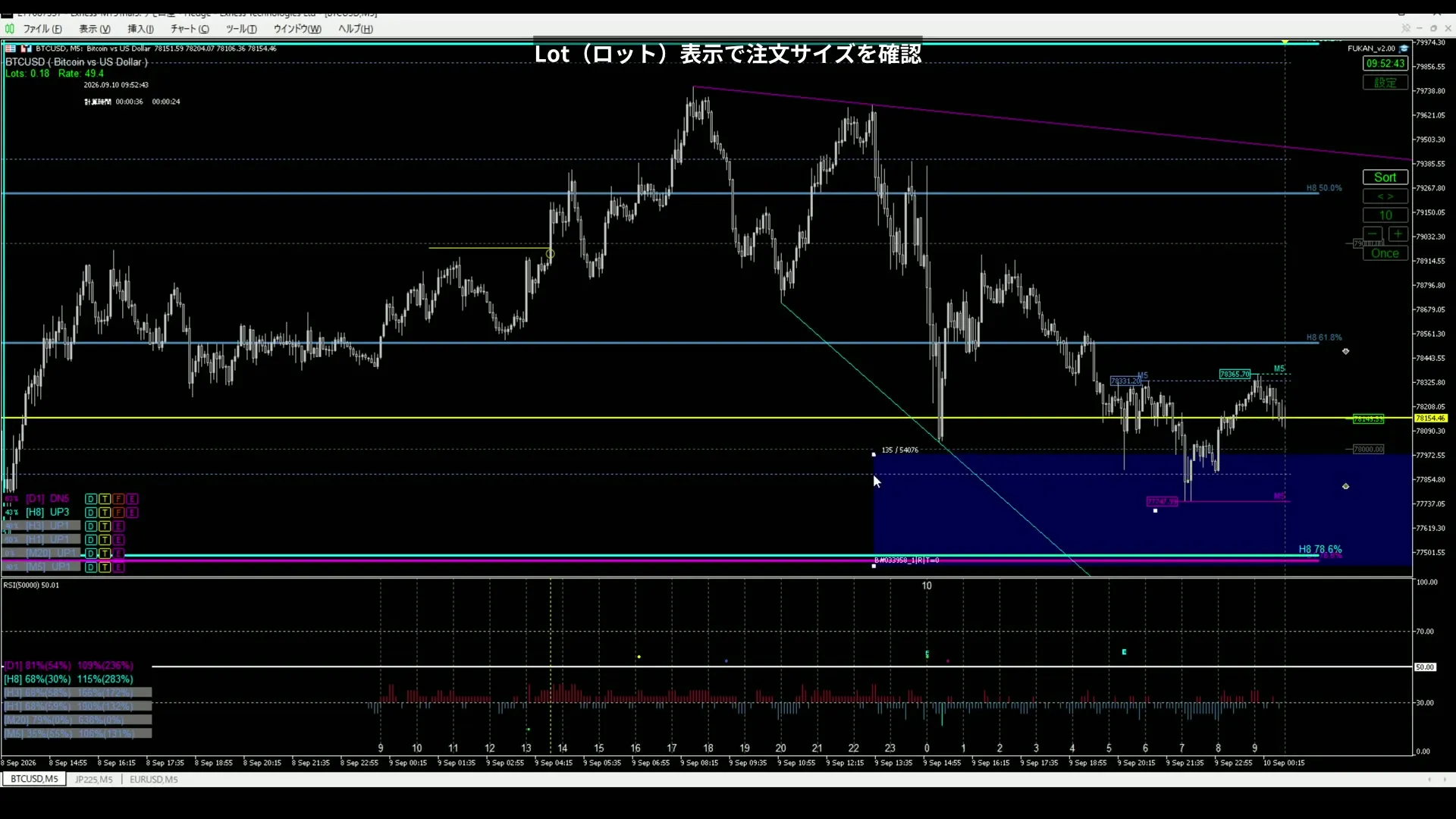Click the E box in the H3 row
The image size is (1456, 819).
pyautogui.click(x=119, y=526)
